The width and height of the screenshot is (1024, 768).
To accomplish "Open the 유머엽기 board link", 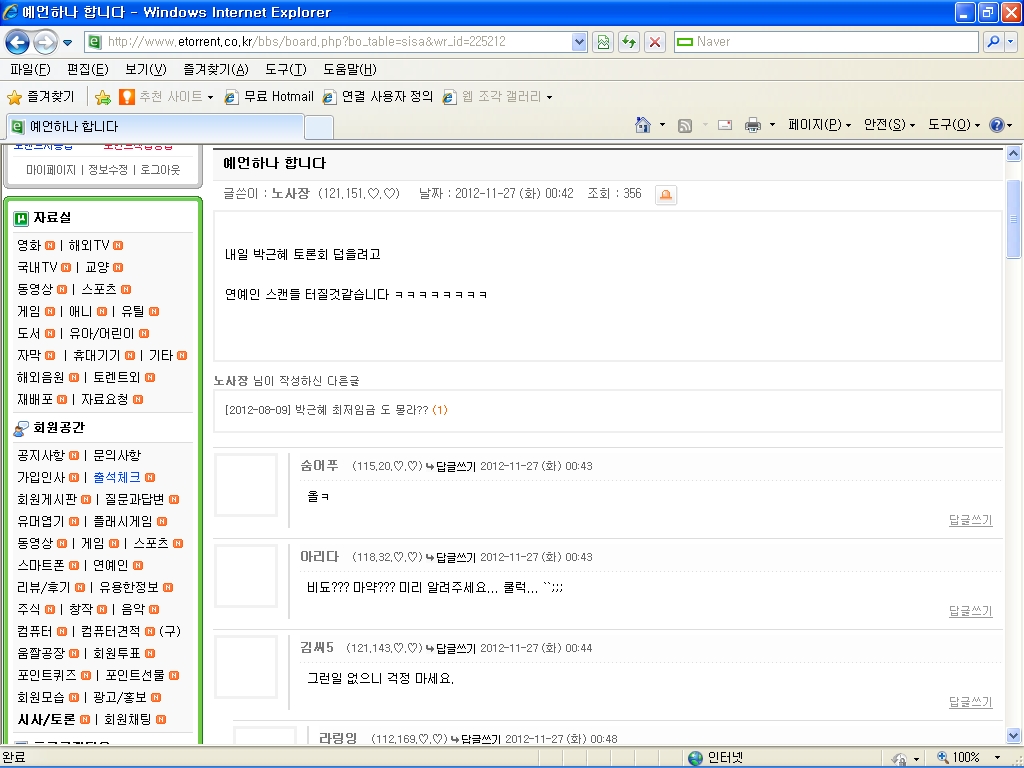I will pyautogui.click(x=40, y=521).
